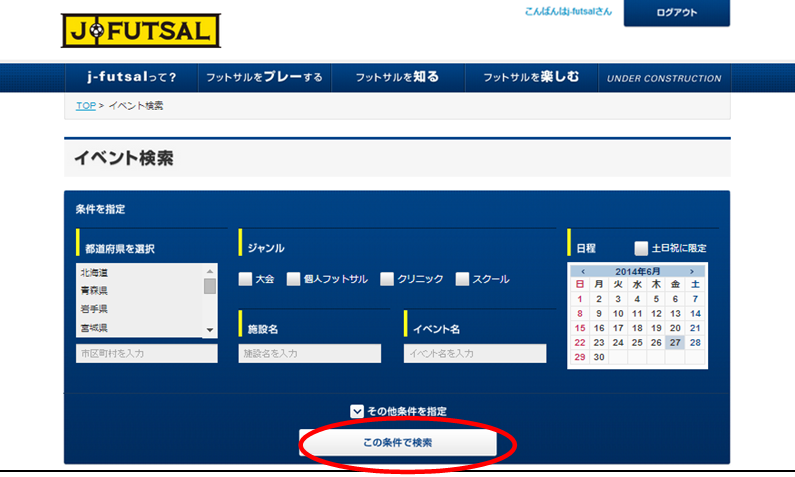Check the 大会 genre checkbox

[246, 280]
